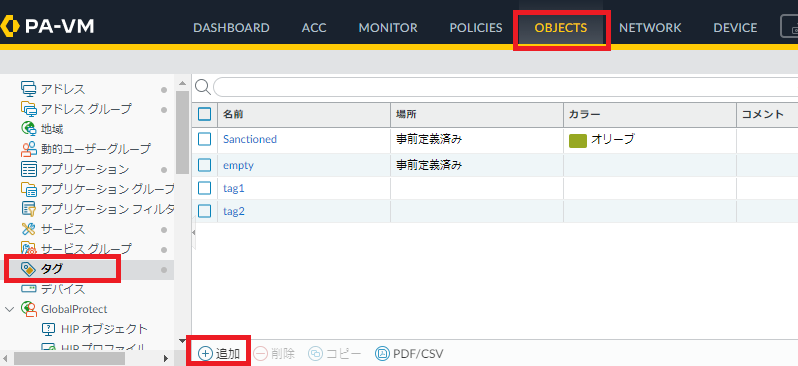Image resolution: width=798 pixels, height=366 pixels.
Task: Open the tag1 link
Action: click(x=234, y=188)
